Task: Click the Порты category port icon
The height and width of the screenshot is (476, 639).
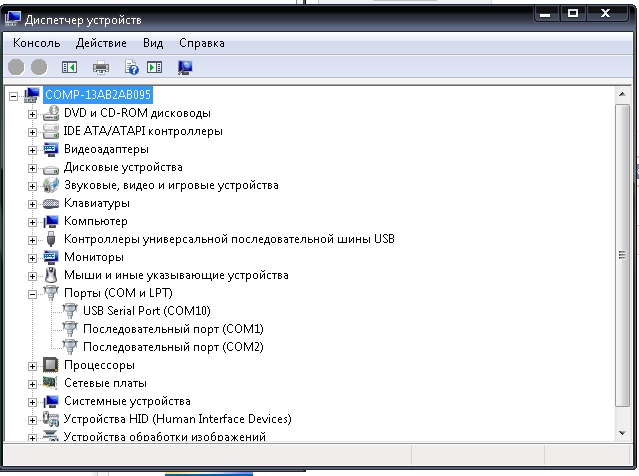Action: coord(51,293)
